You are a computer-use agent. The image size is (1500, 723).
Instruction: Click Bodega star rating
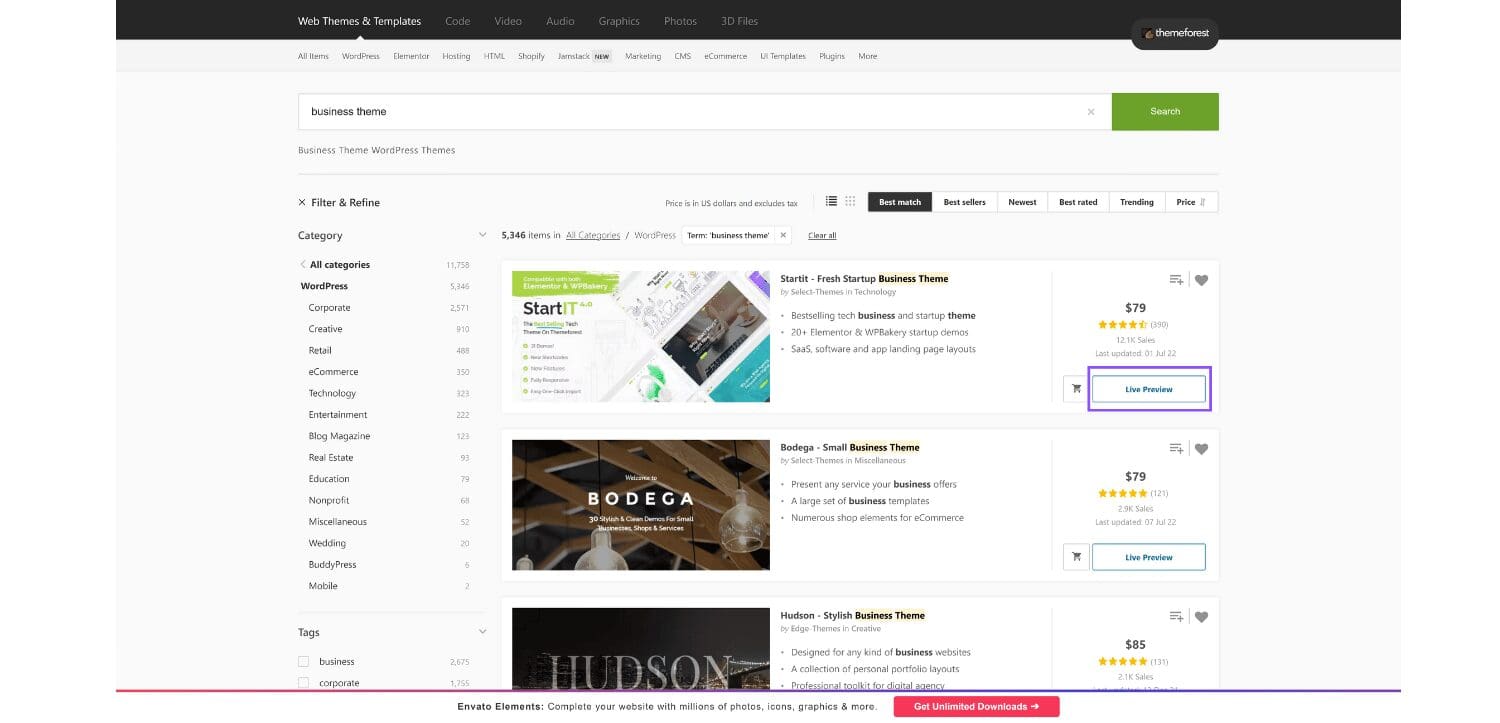coord(1122,493)
